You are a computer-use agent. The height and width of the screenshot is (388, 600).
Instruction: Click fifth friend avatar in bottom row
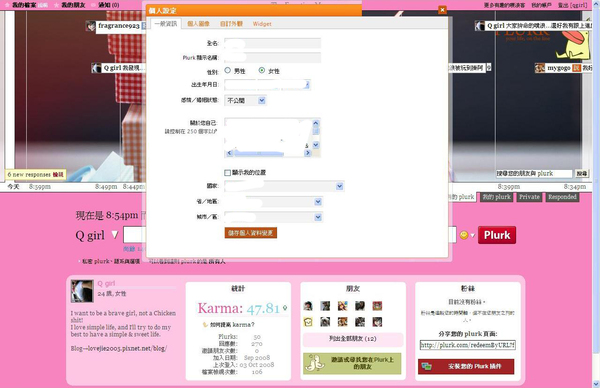coord(377,322)
